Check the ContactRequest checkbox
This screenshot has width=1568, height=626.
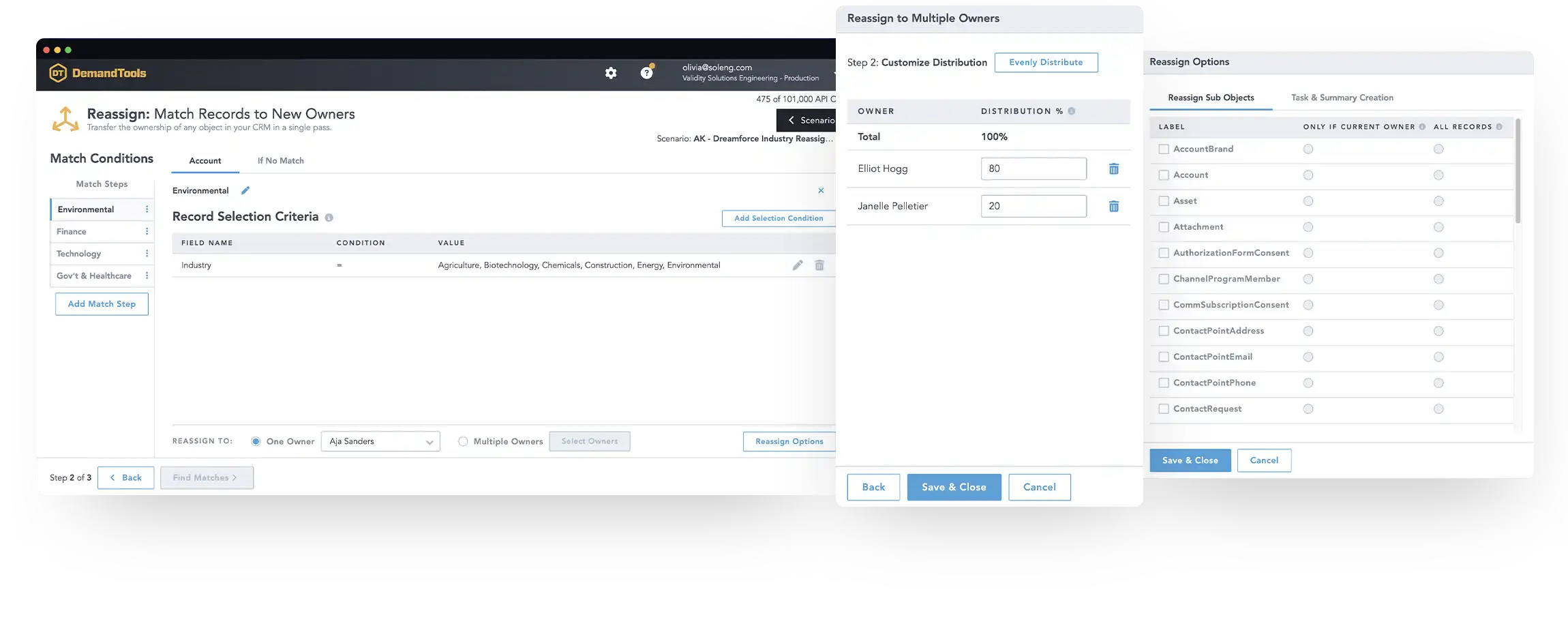click(1164, 409)
